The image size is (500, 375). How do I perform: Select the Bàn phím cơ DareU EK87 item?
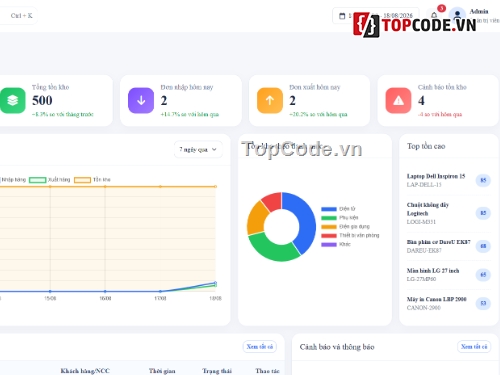tap(449, 246)
